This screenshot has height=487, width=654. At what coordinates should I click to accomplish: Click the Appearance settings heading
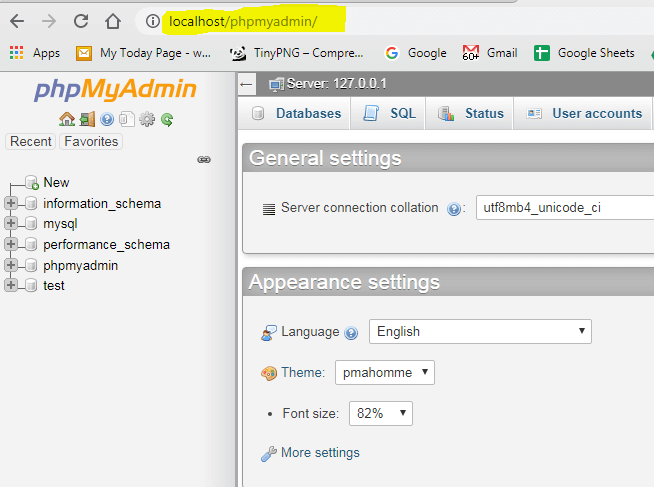[344, 282]
